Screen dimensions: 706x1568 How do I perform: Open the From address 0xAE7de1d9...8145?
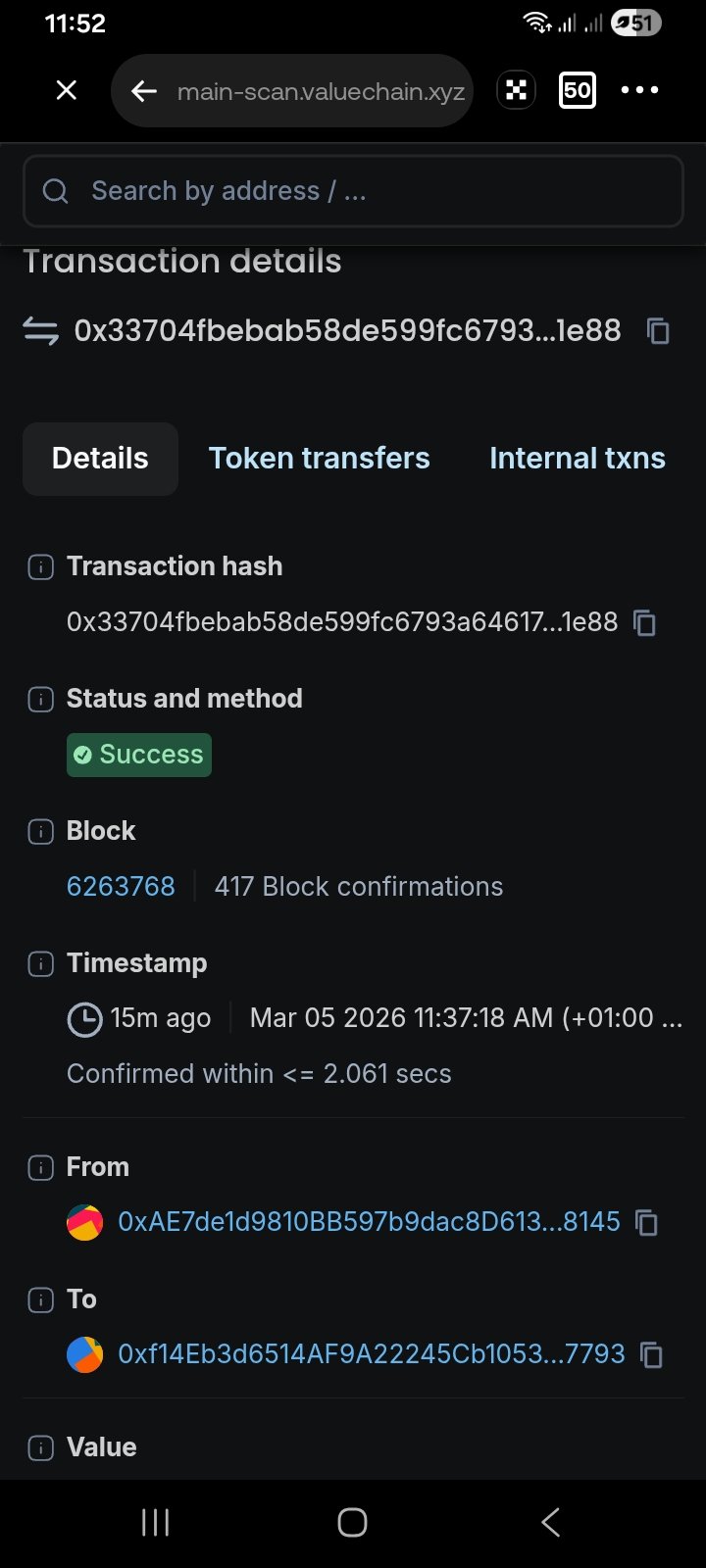pyautogui.click(x=369, y=1221)
